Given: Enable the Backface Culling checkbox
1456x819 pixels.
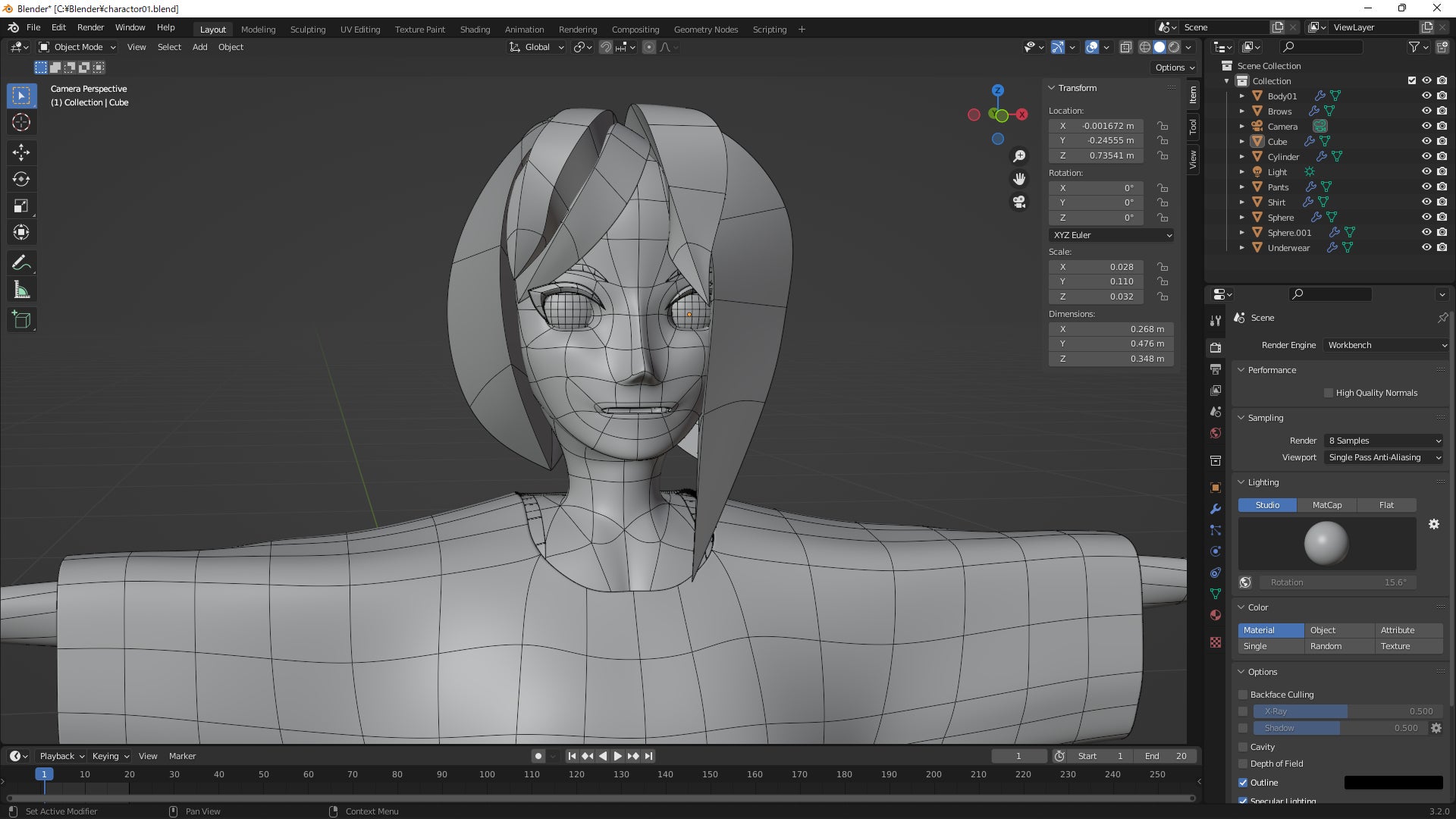Looking at the screenshot, I should coord(1243,695).
